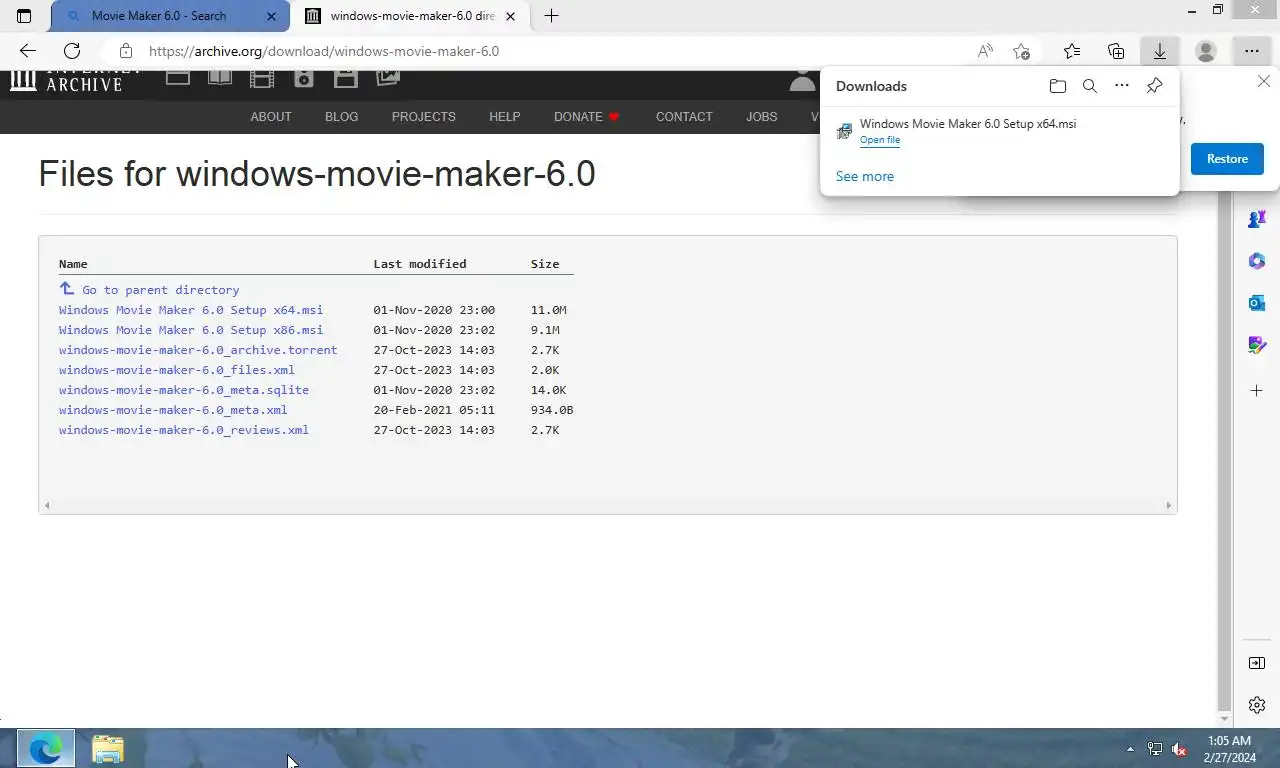1280x768 pixels.
Task: Open the Edge profile avatar
Action: (x=1206, y=51)
